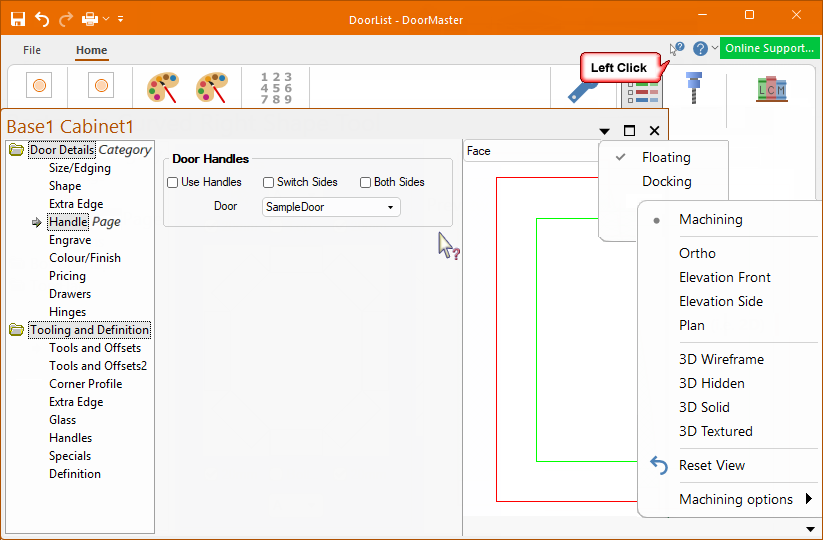Click Tooling and Definition folder icon

(x=16, y=330)
